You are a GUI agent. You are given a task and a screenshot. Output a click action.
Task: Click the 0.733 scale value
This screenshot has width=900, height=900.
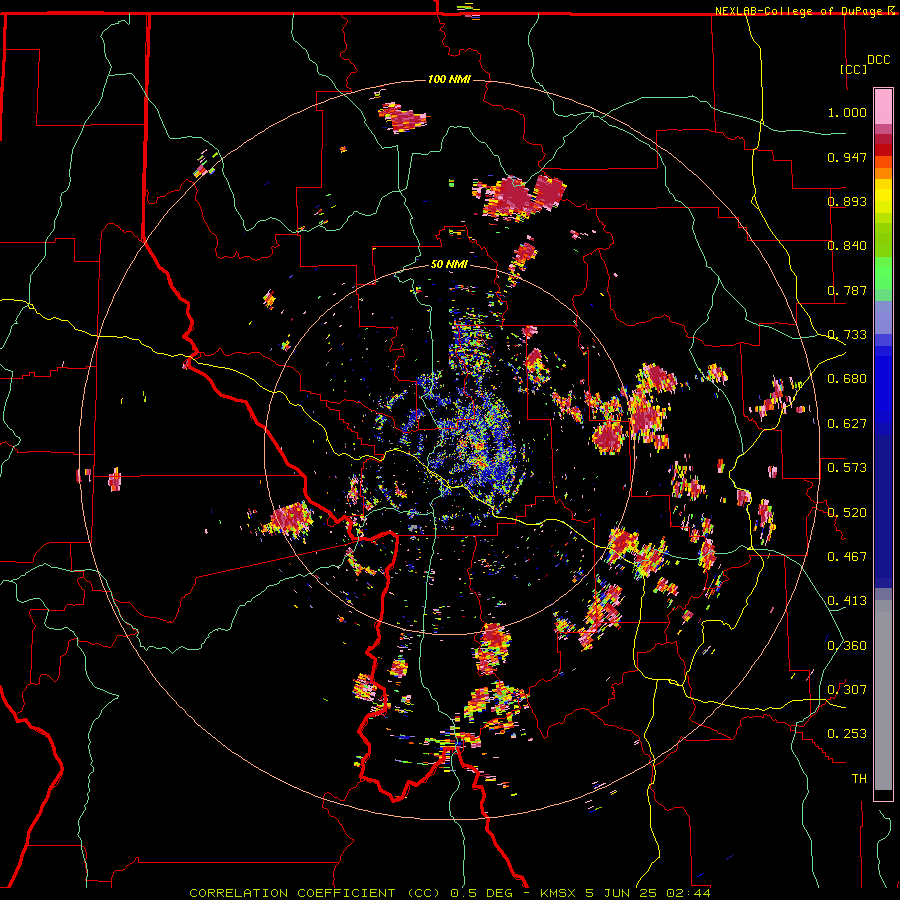pyautogui.click(x=847, y=335)
